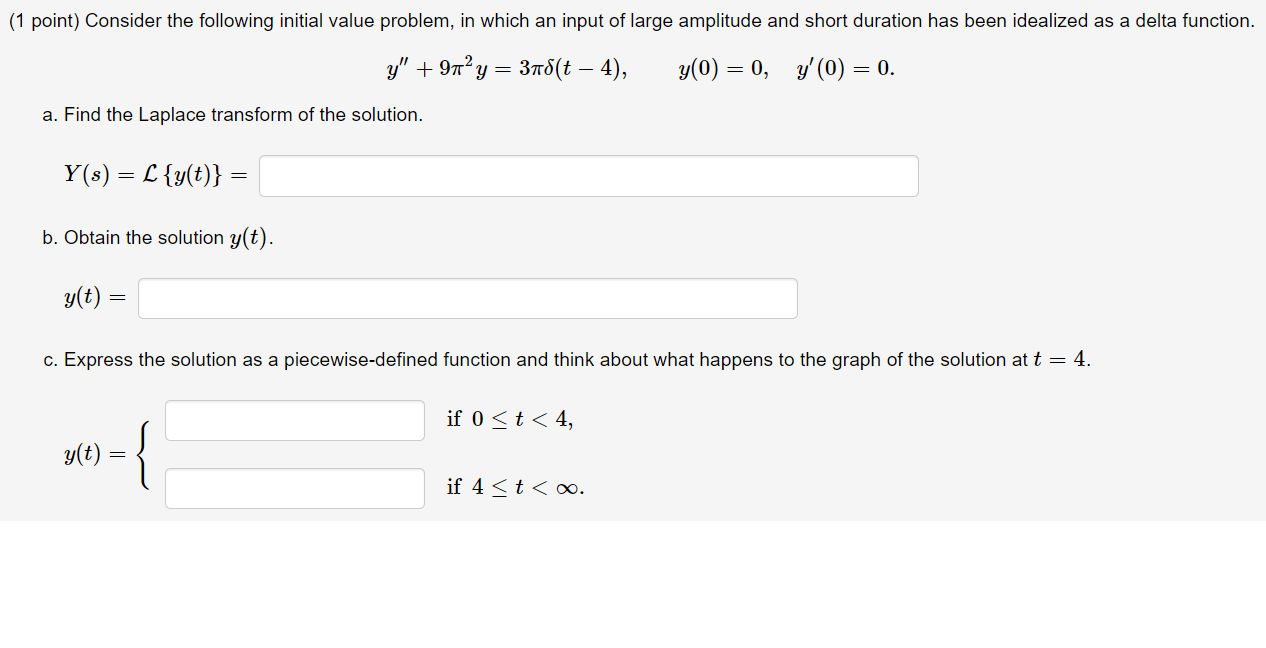Click the y'' + 9π²y differential equation
The image size is (1266, 648).
447,69
